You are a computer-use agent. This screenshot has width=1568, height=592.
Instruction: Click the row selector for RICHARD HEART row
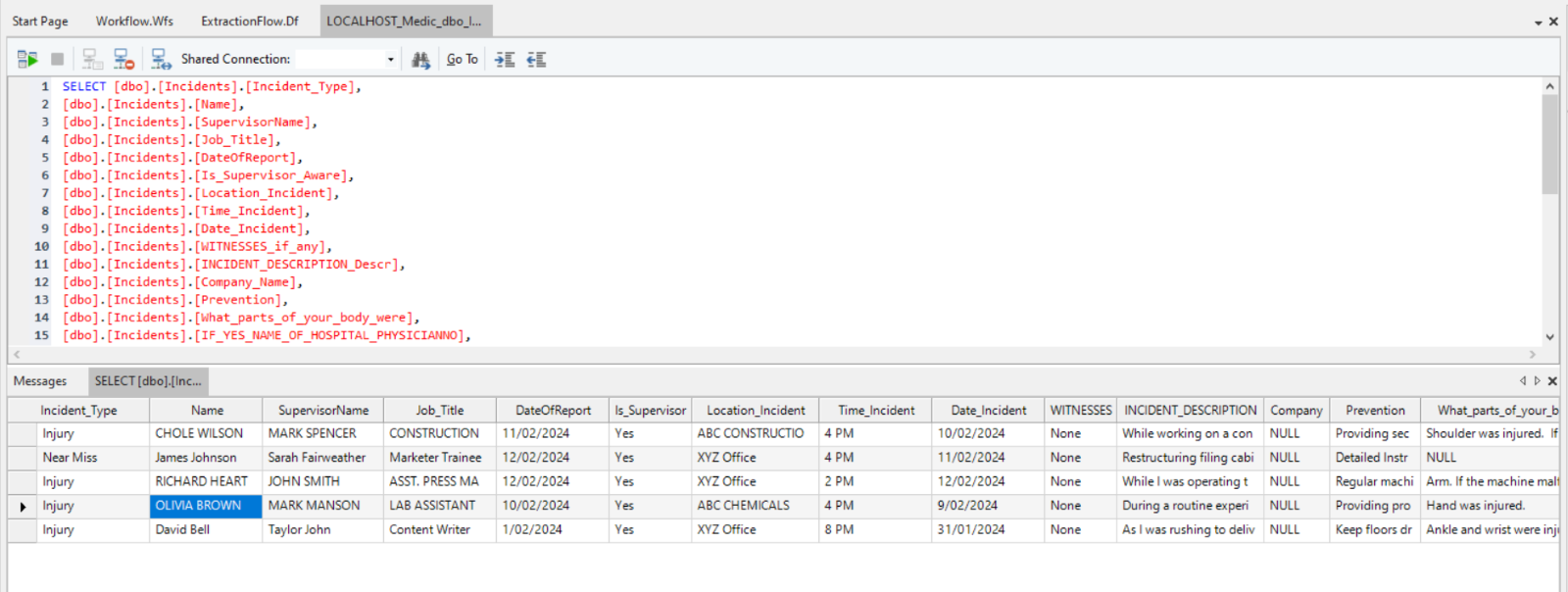pyautogui.click(x=23, y=482)
